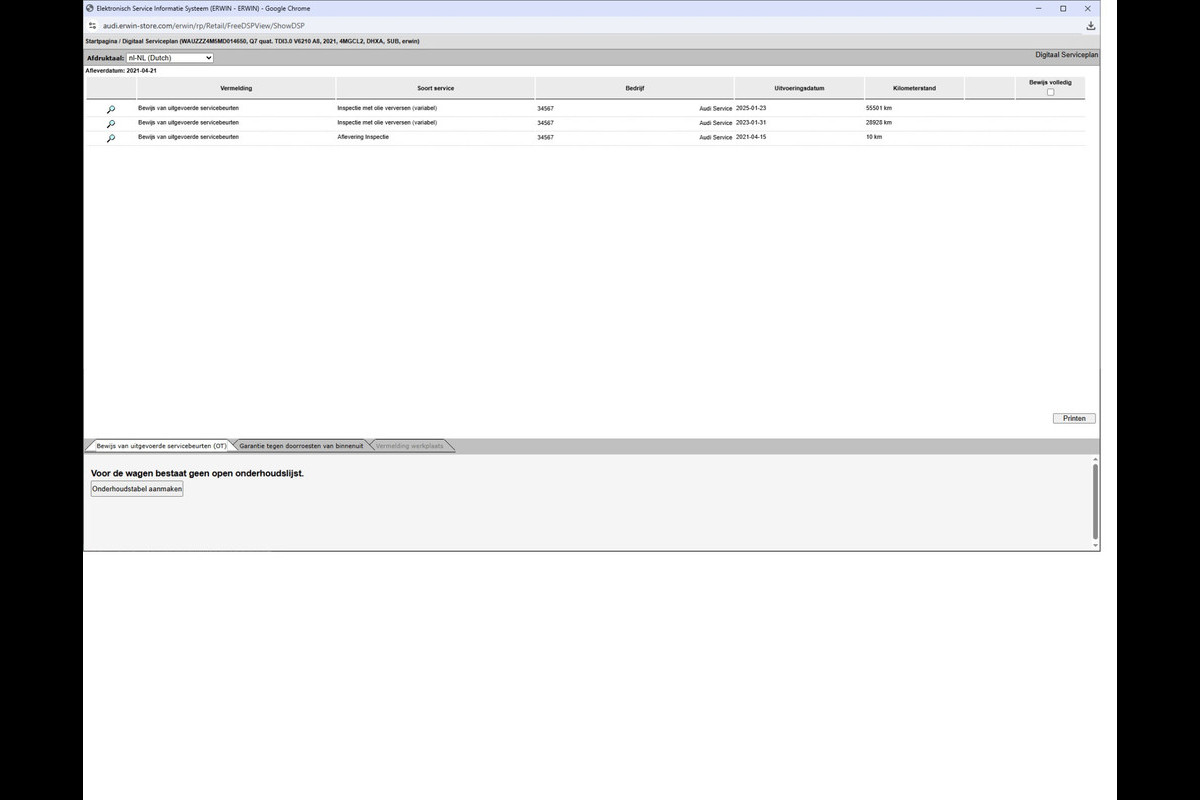1200x800 pixels.
Task: Click the Chrome download icon in address bar
Action: (1091, 25)
